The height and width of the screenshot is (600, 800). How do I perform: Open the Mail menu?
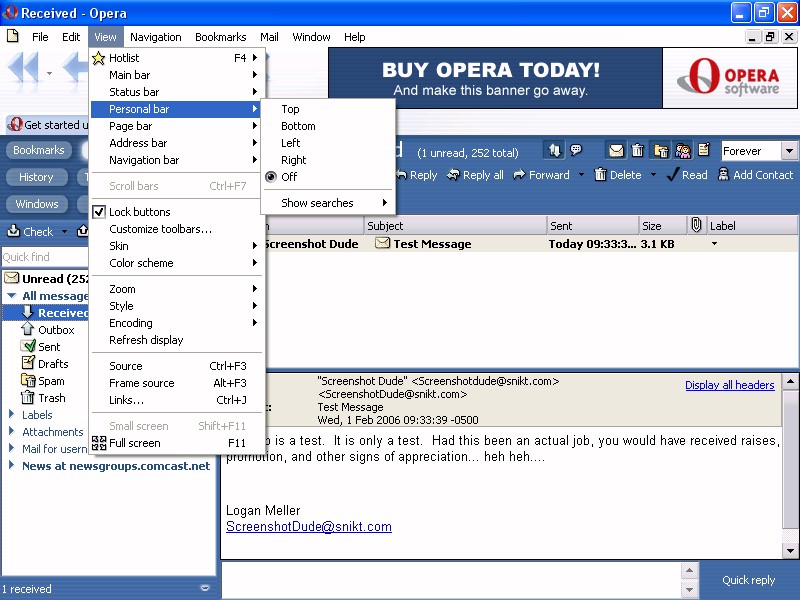pyautogui.click(x=269, y=37)
